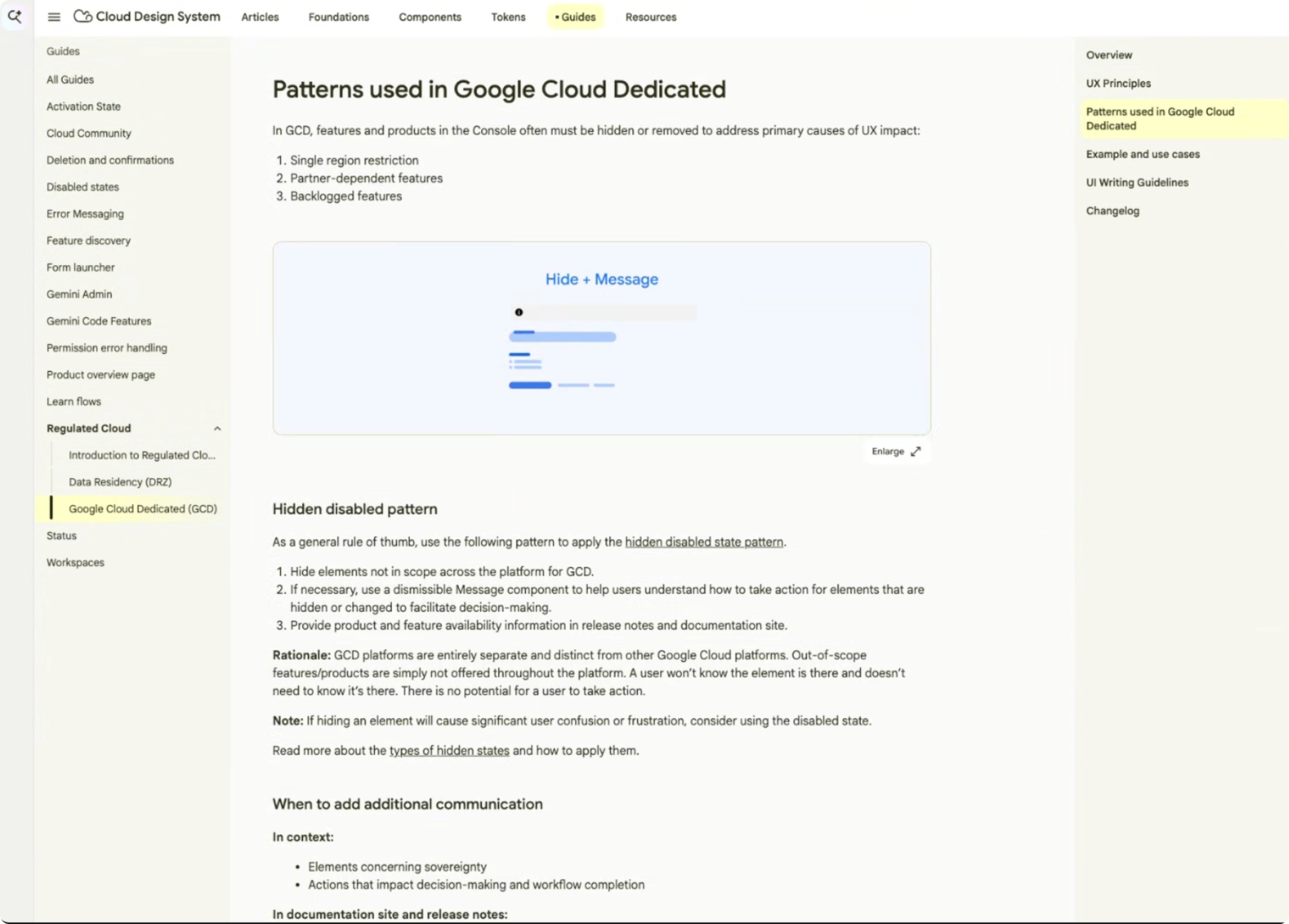1289x924 pixels.
Task: Open the Activation State guide
Action: click(x=83, y=106)
